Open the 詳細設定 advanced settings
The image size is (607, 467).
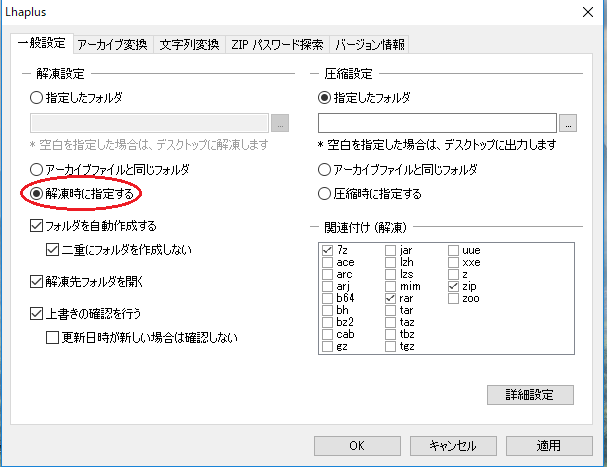tap(530, 395)
